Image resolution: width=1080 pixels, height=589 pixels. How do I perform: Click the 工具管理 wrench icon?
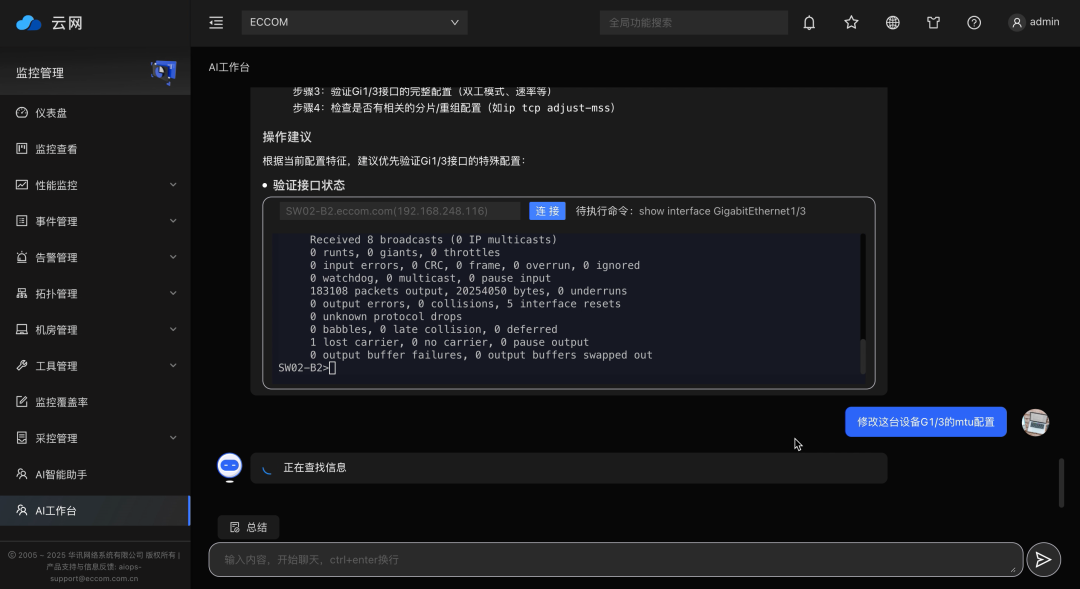pyautogui.click(x=22, y=365)
